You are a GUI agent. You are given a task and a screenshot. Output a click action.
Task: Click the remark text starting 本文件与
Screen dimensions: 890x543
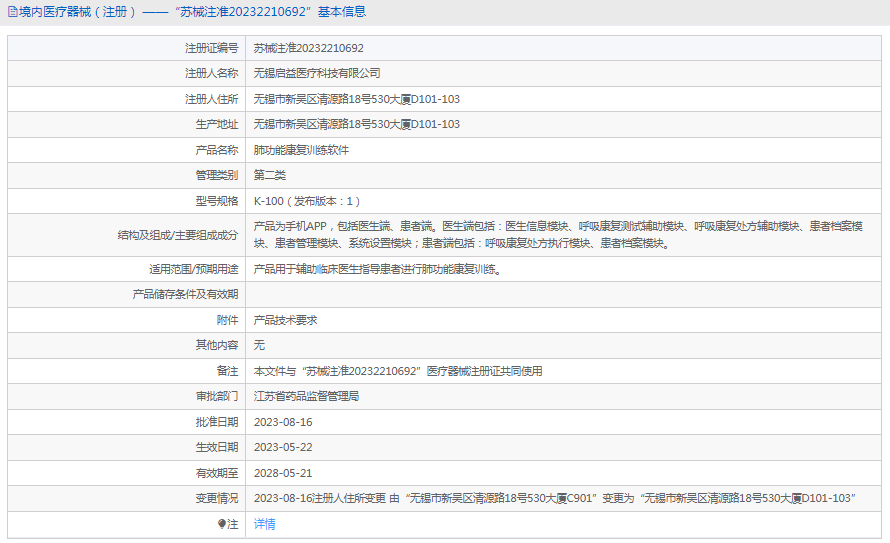[x=398, y=371]
